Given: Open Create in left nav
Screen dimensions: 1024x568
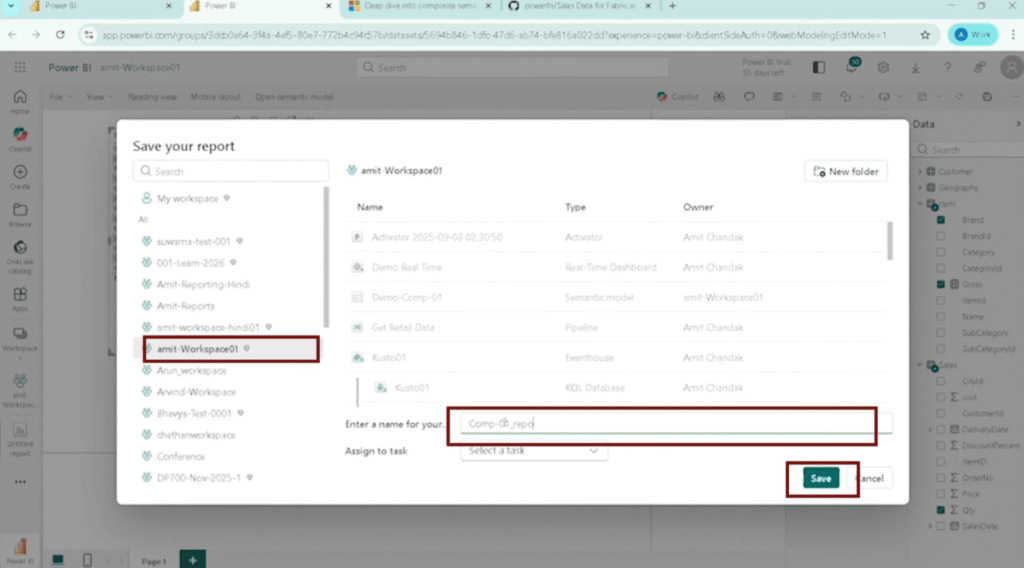Looking at the screenshot, I should pos(20,177).
